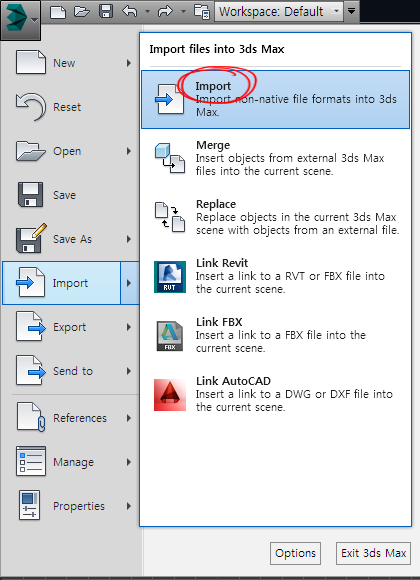Click the Merge cube and page icon
Image resolution: width=420 pixels, height=580 pixels.
tap(170, 158)
